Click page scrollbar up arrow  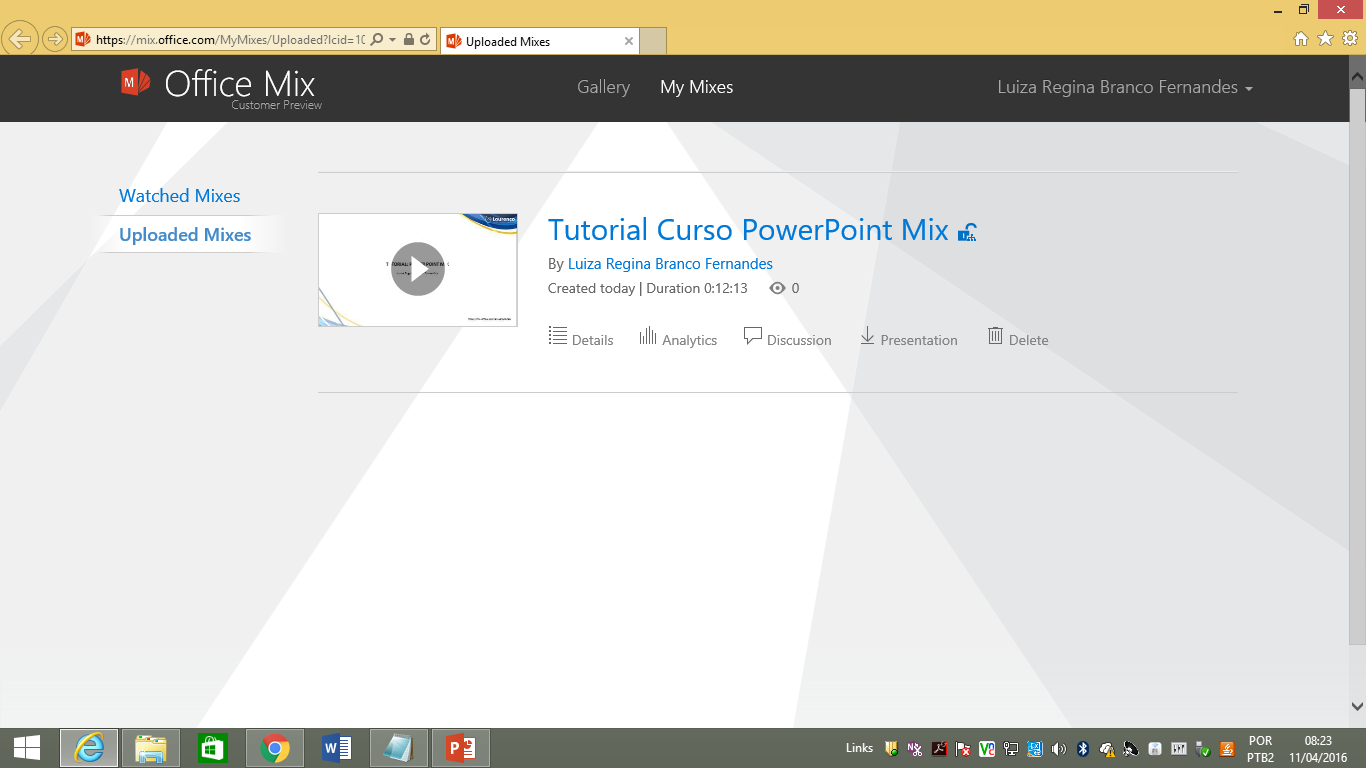tap(1357, 76)
